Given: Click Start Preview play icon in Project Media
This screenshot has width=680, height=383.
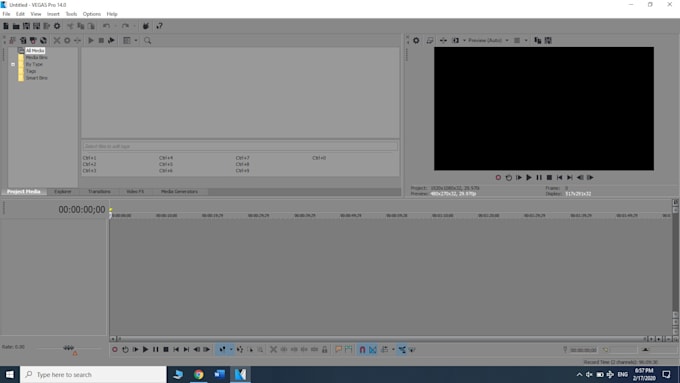Looking at the screenshot, I should point(91,40).
